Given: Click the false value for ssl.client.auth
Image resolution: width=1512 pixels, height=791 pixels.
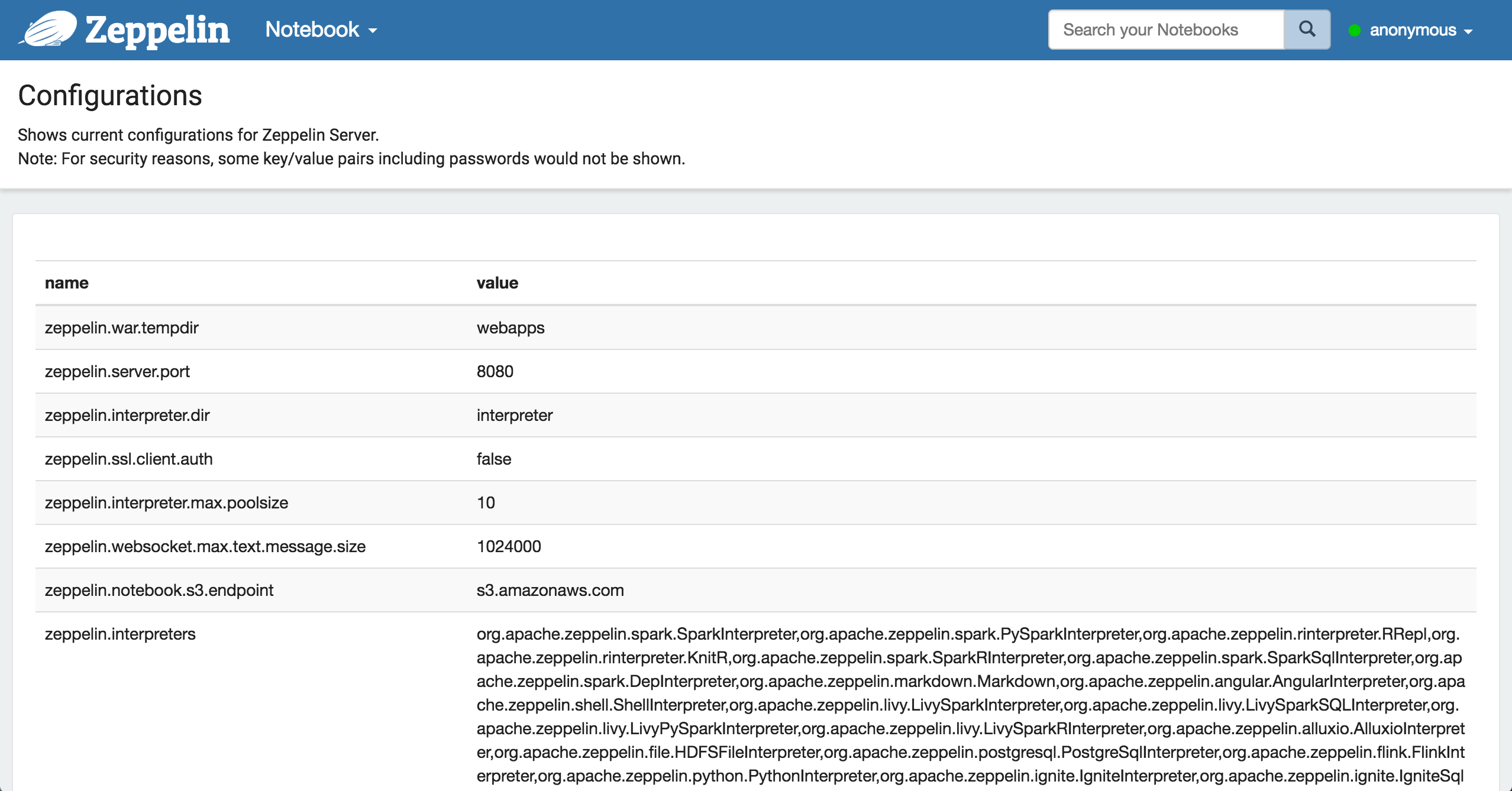Looking at the screenshot, I should (493, 459).
